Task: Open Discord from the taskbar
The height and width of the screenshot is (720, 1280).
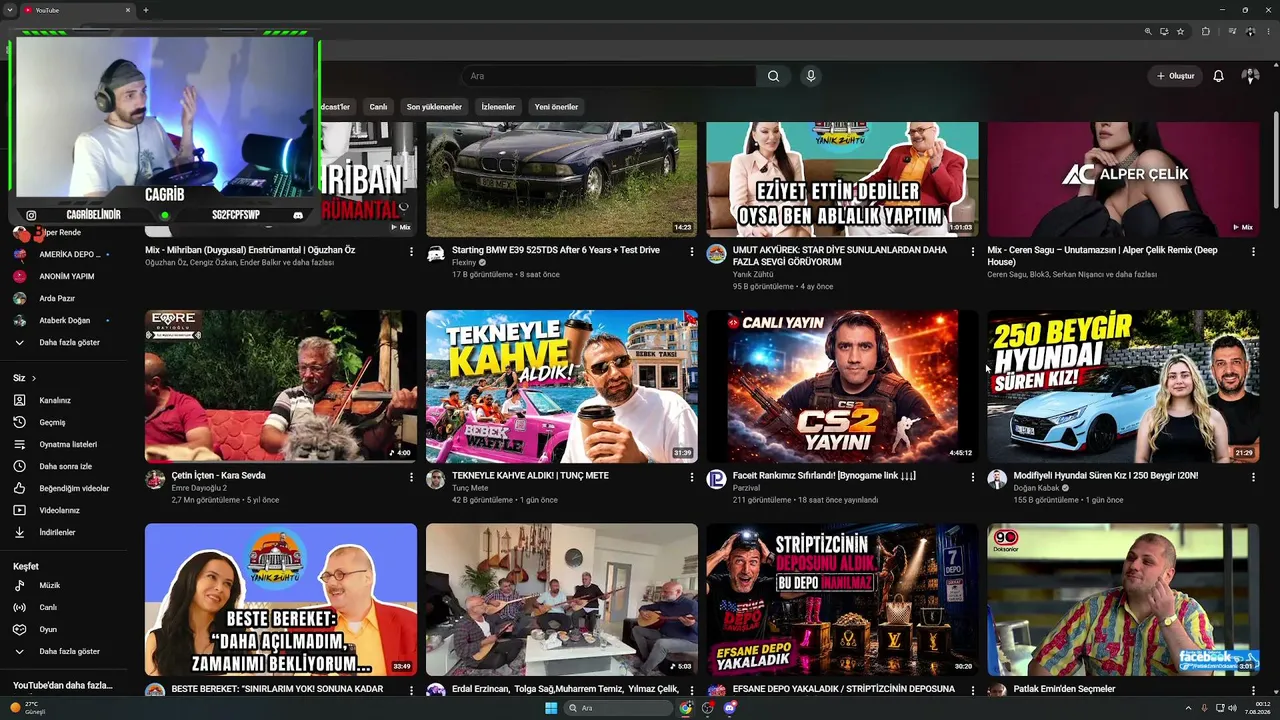Action: click(x=730, y=708)
